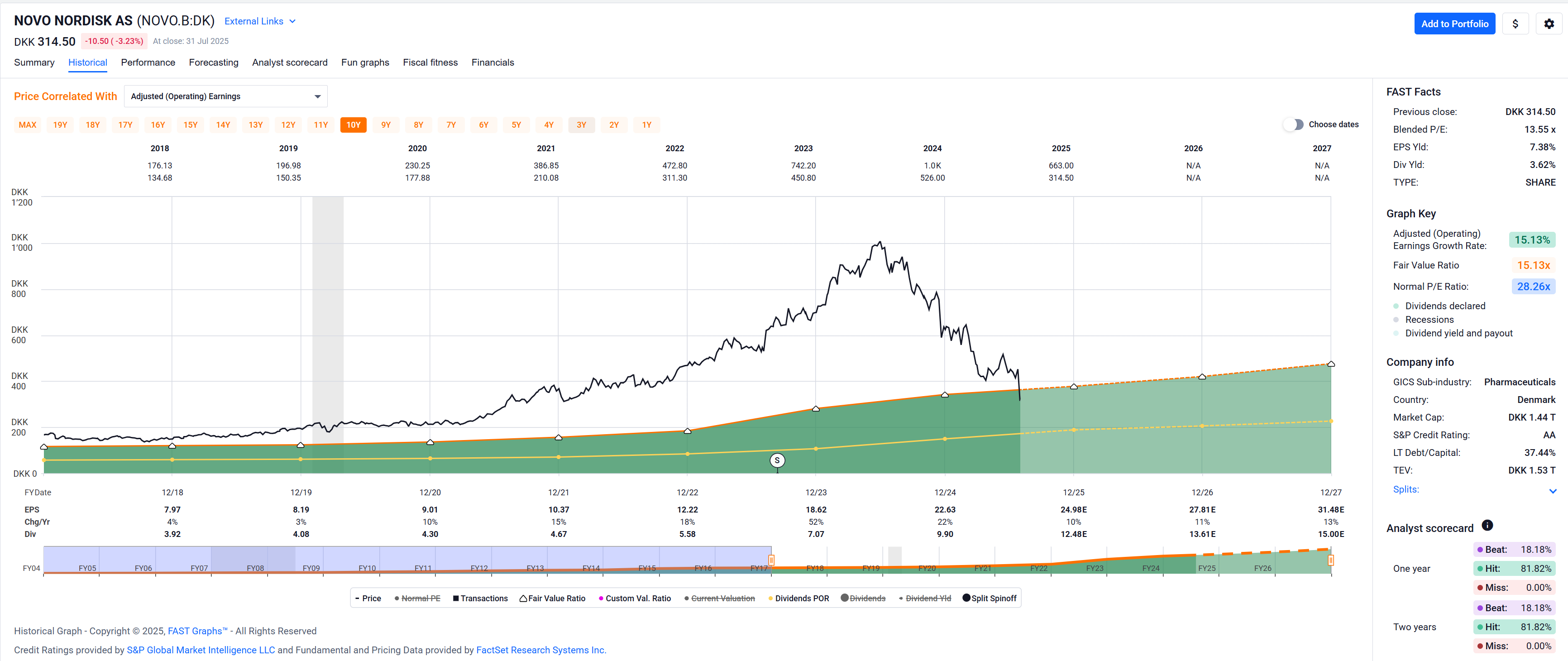Screen dimensions: 1568x661
Task: Select 1Y time range
Action: [x=646, y=125]
